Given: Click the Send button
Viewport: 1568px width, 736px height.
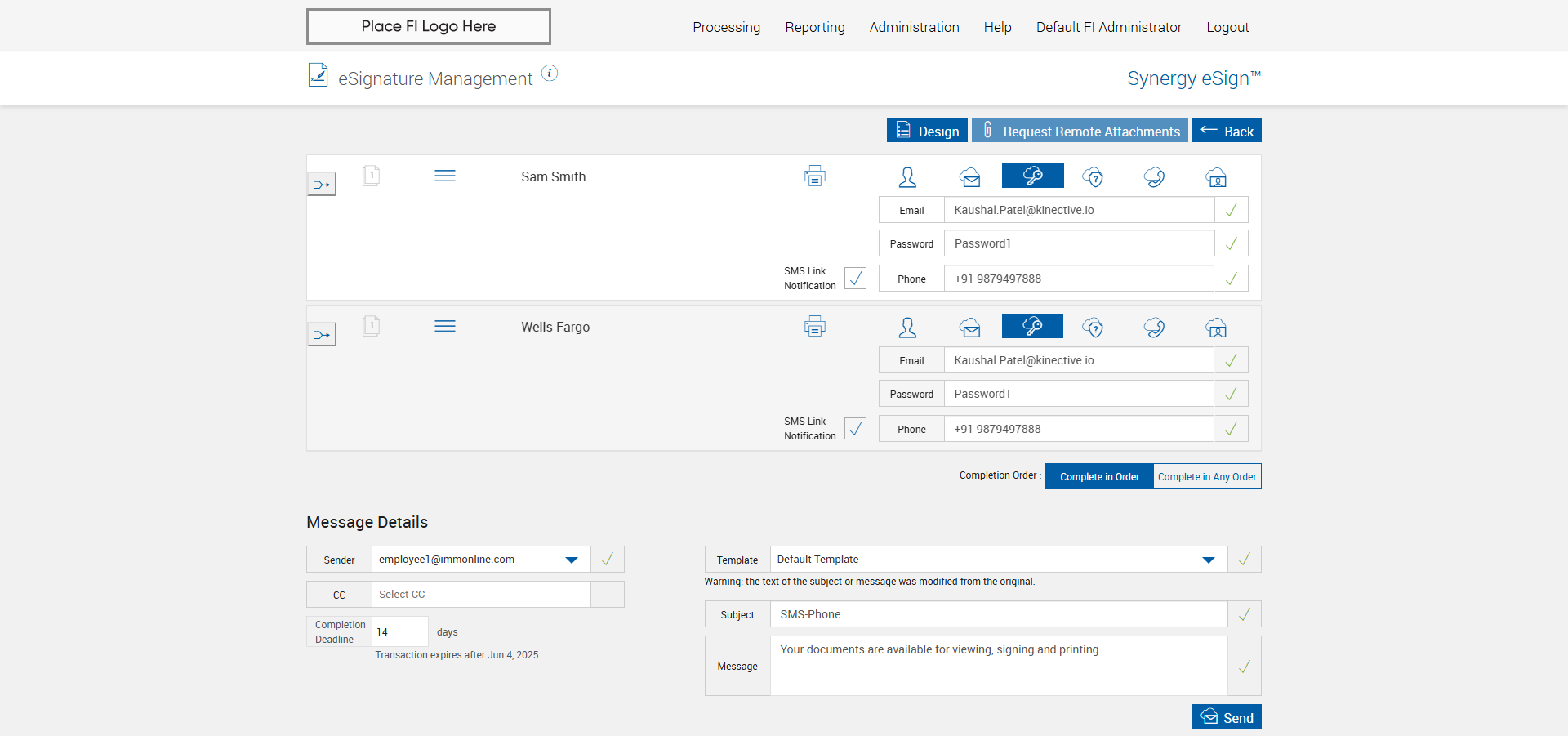Looking at the screenshot, I should (1227, 717).
